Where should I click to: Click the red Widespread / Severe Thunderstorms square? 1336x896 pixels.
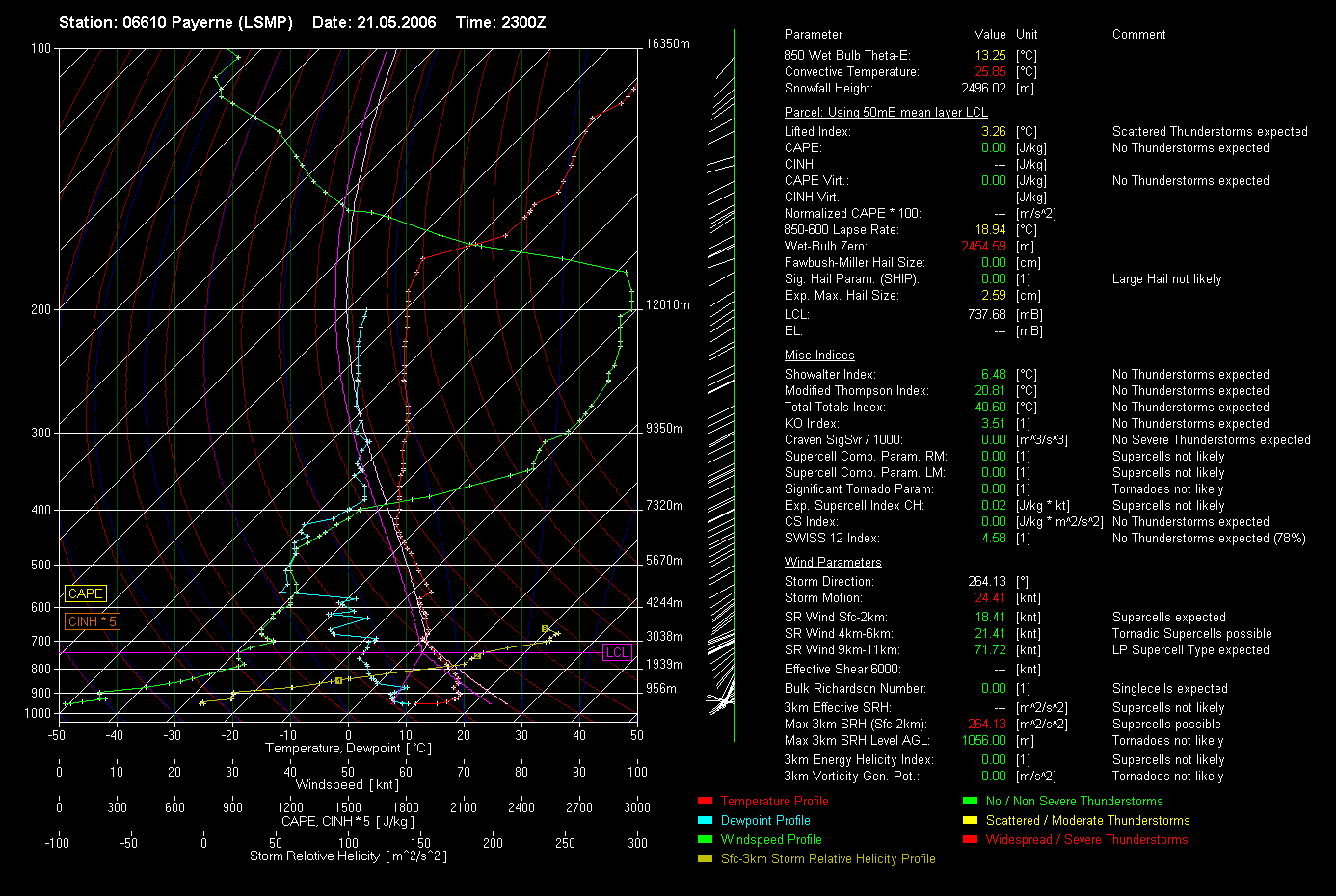pyautogui.click(x=970, y=839)
